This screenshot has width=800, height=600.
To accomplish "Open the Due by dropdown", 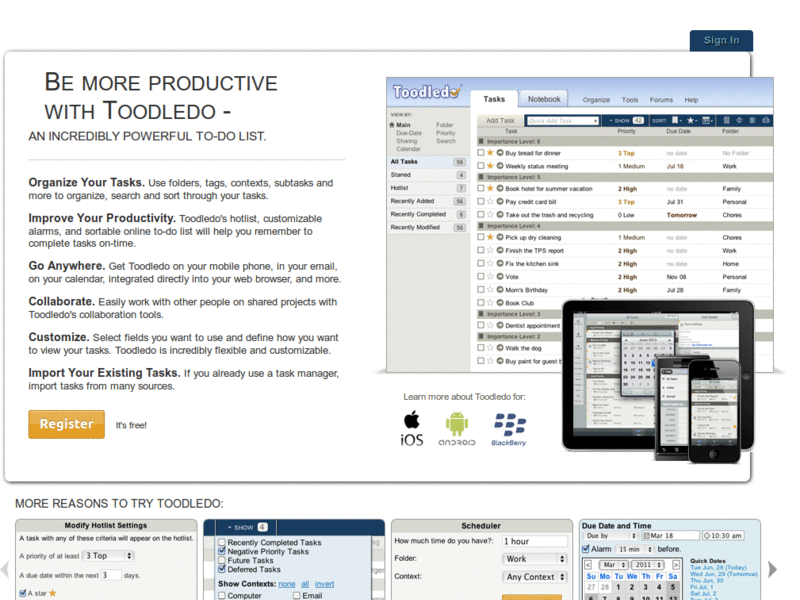I will (610, 536).
